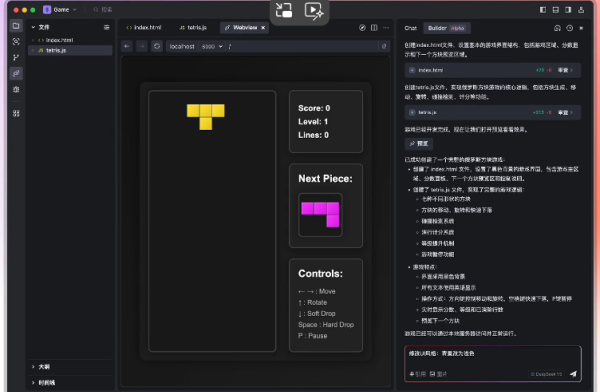The width and height of the screenshot is (600, 392).
Task: Open the second activity bar icon below files
Action: coord(16,41)
